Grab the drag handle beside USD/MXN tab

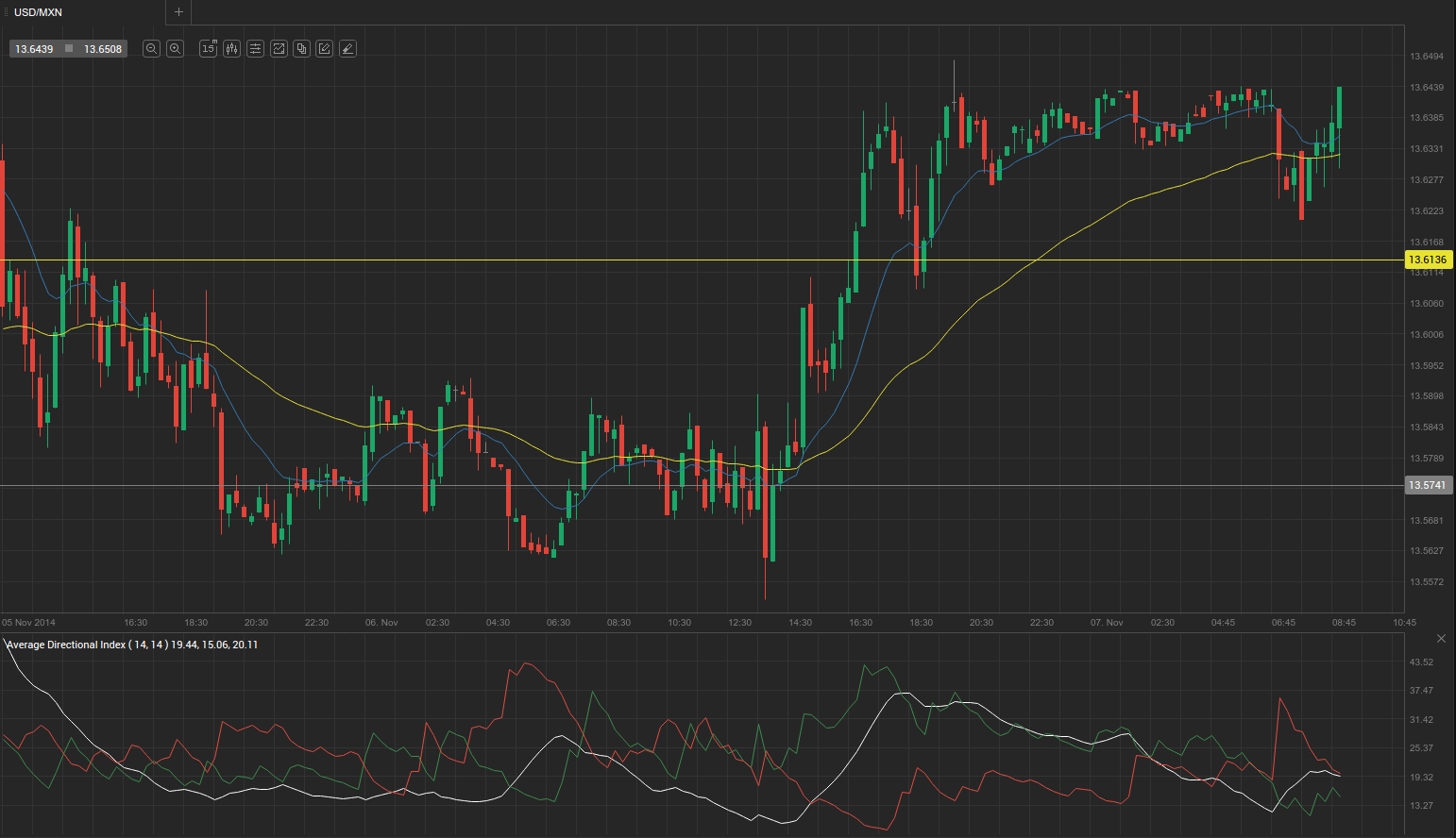tap(4, 12)
